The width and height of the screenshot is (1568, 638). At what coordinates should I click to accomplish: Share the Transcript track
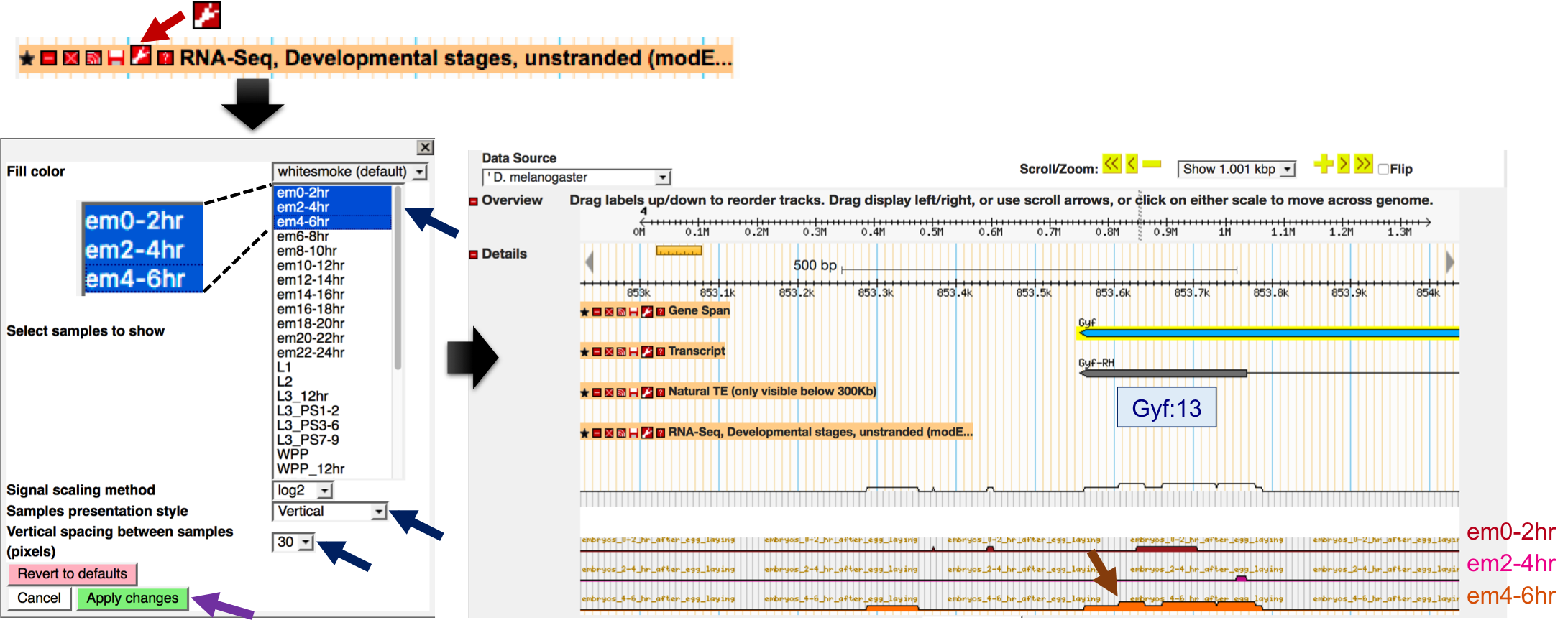(x=621, y=352)
